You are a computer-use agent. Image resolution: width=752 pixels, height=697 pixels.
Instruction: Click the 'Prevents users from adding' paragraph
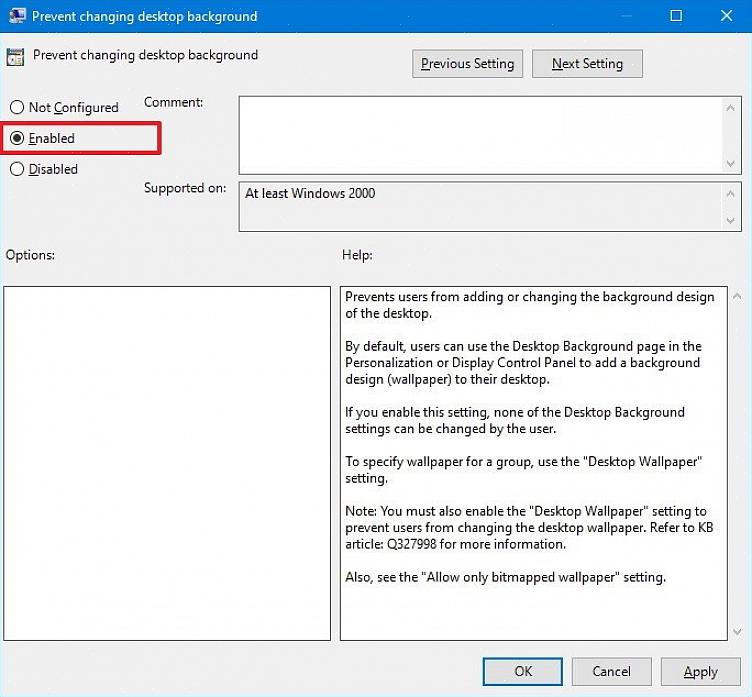530,305
